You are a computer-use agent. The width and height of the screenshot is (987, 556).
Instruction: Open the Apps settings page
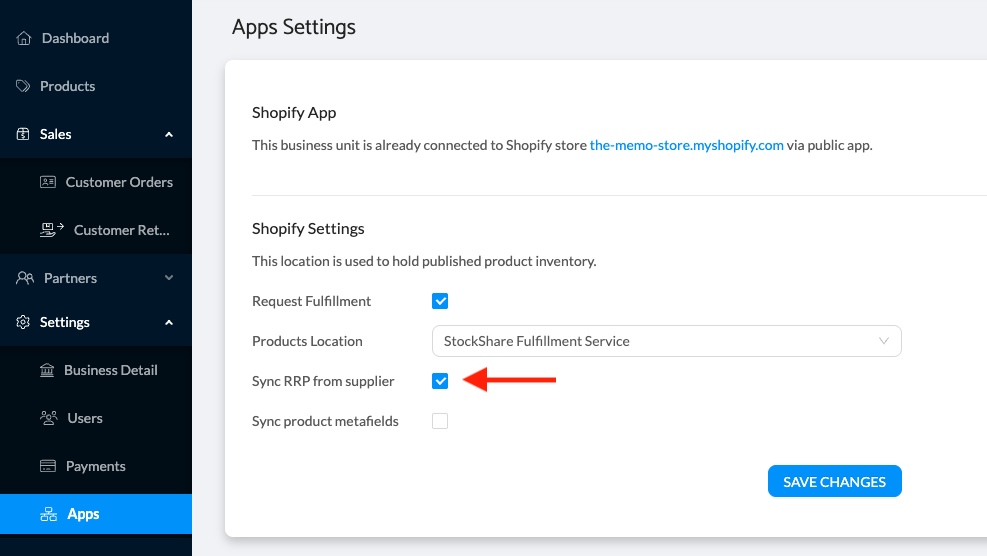pos(83,514)
